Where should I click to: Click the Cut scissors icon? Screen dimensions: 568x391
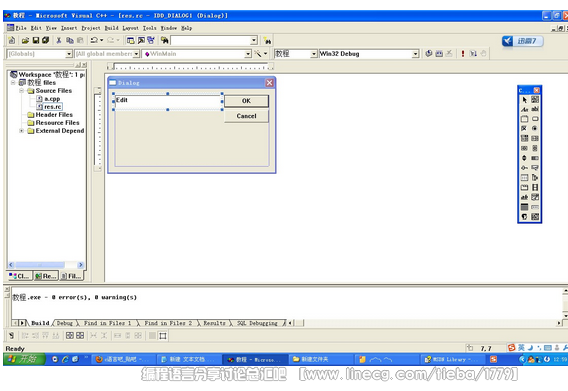tap(58, 40)
